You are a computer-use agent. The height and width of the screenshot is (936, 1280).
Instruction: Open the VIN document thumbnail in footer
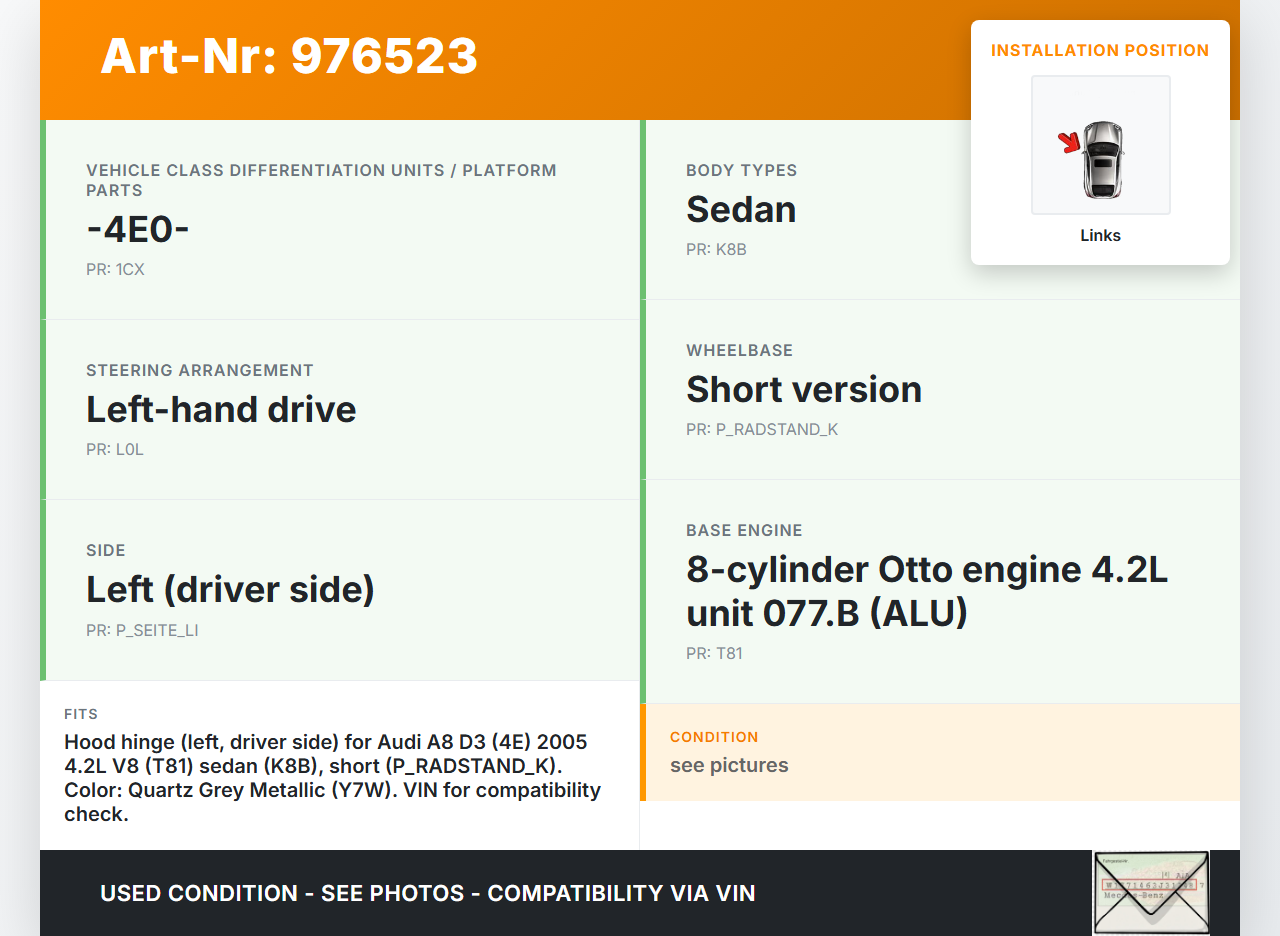1150,892
